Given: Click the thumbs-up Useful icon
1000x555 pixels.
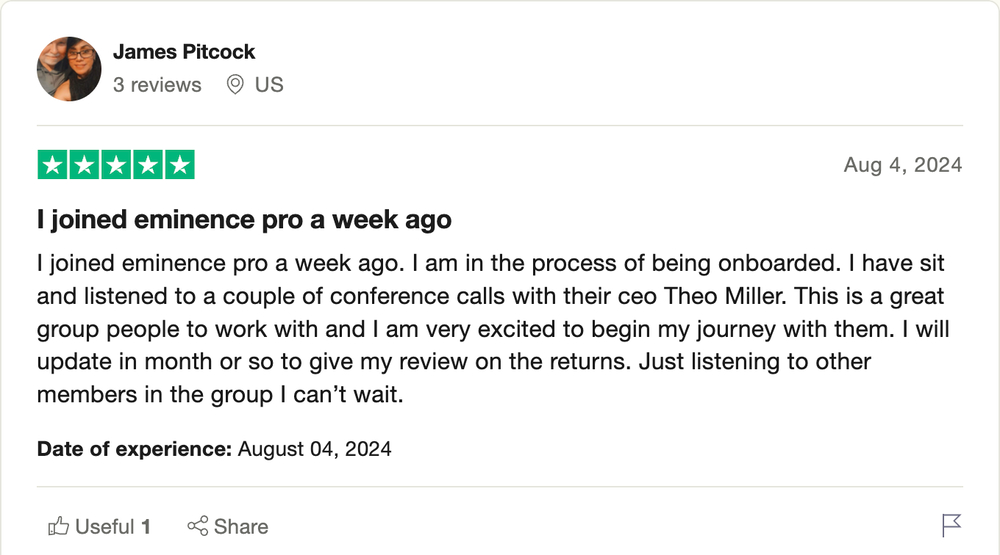Looking at the screenshot, I should coord(58,526).
